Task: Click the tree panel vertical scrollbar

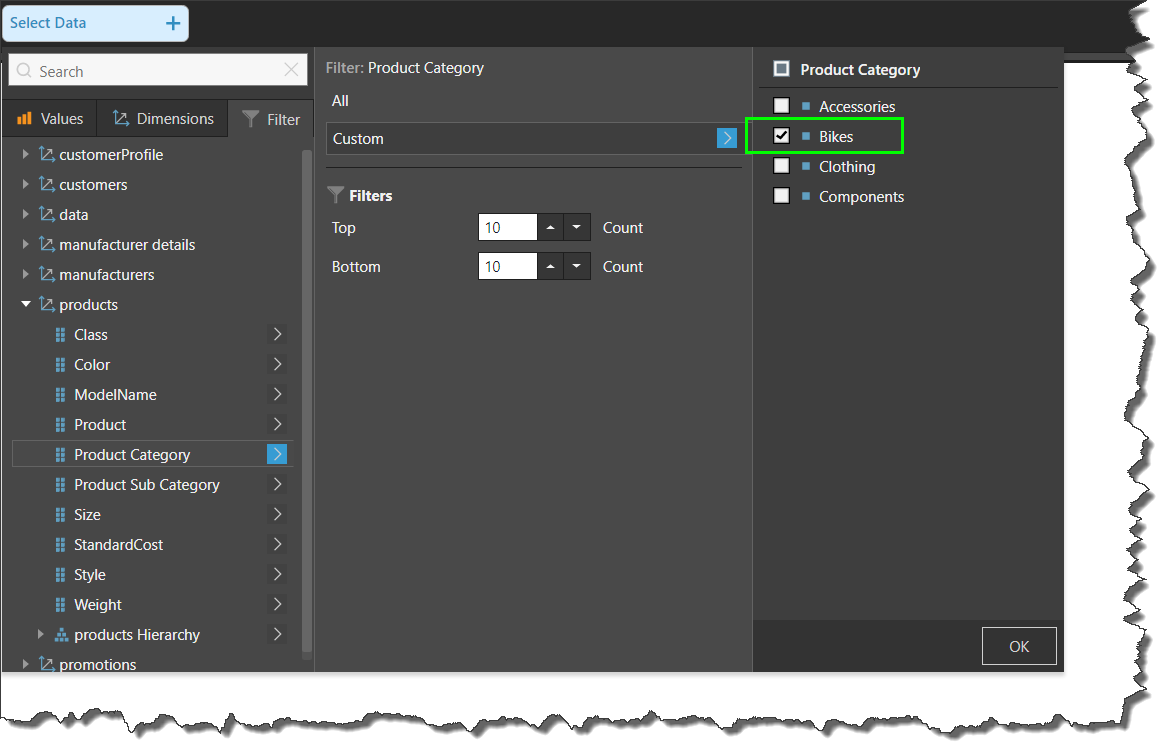Action: (x=307, y=403)
